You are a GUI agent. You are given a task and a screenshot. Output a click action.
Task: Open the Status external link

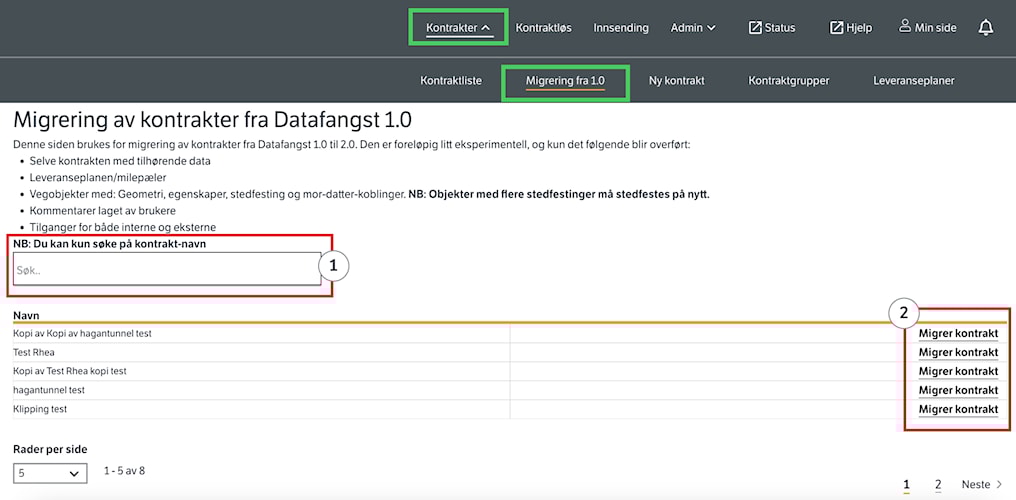(772, 28)
